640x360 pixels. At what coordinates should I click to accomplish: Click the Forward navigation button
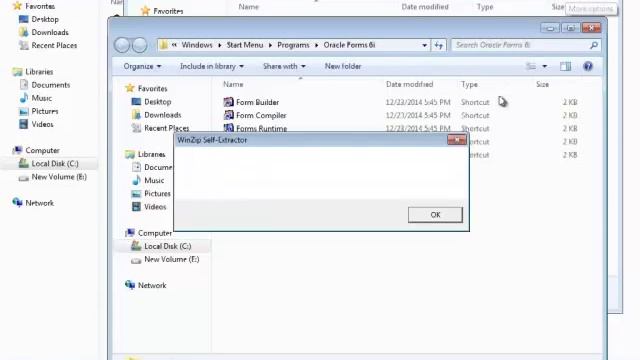[x=140, y=45]
